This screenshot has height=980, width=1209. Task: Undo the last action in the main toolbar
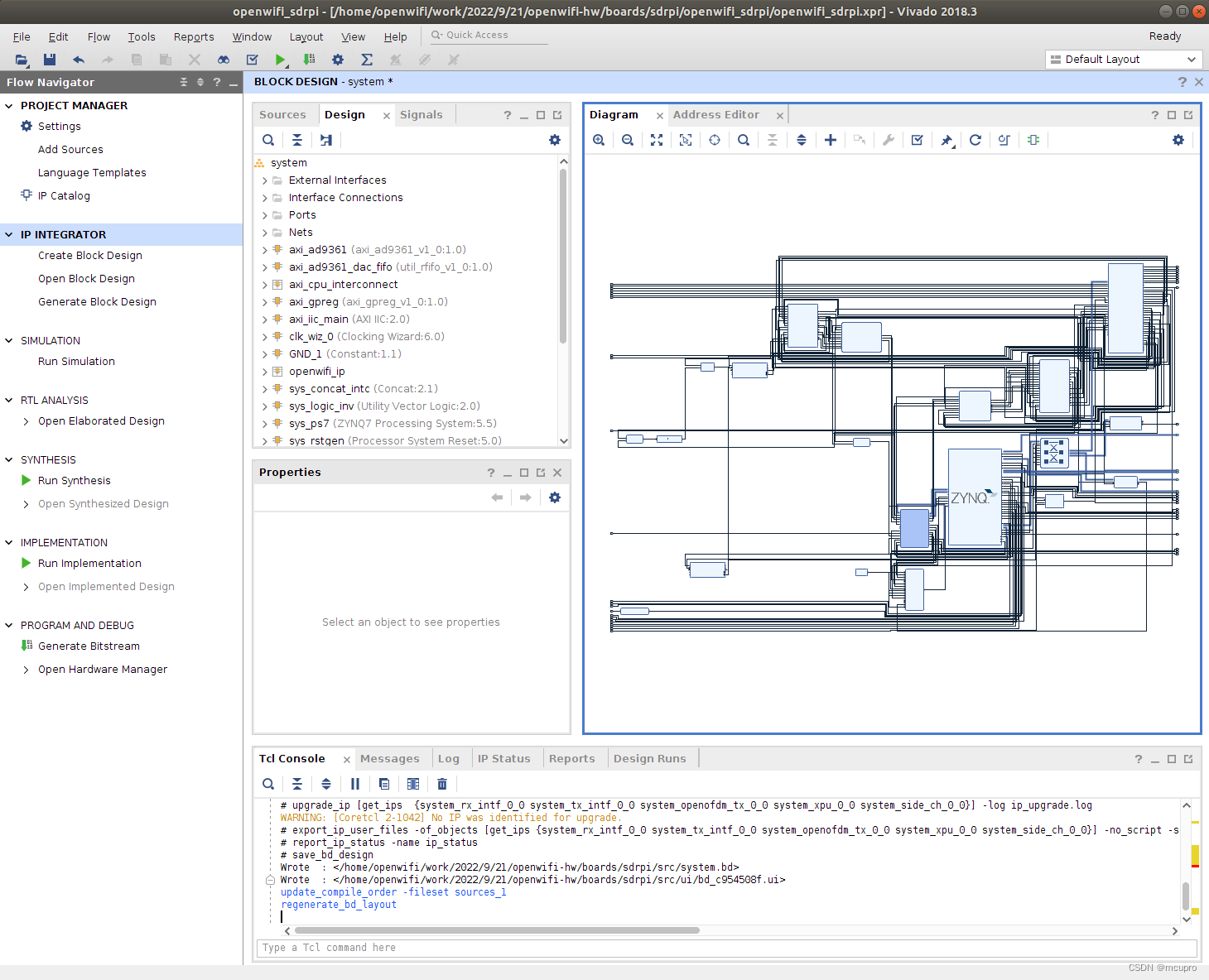79,60
